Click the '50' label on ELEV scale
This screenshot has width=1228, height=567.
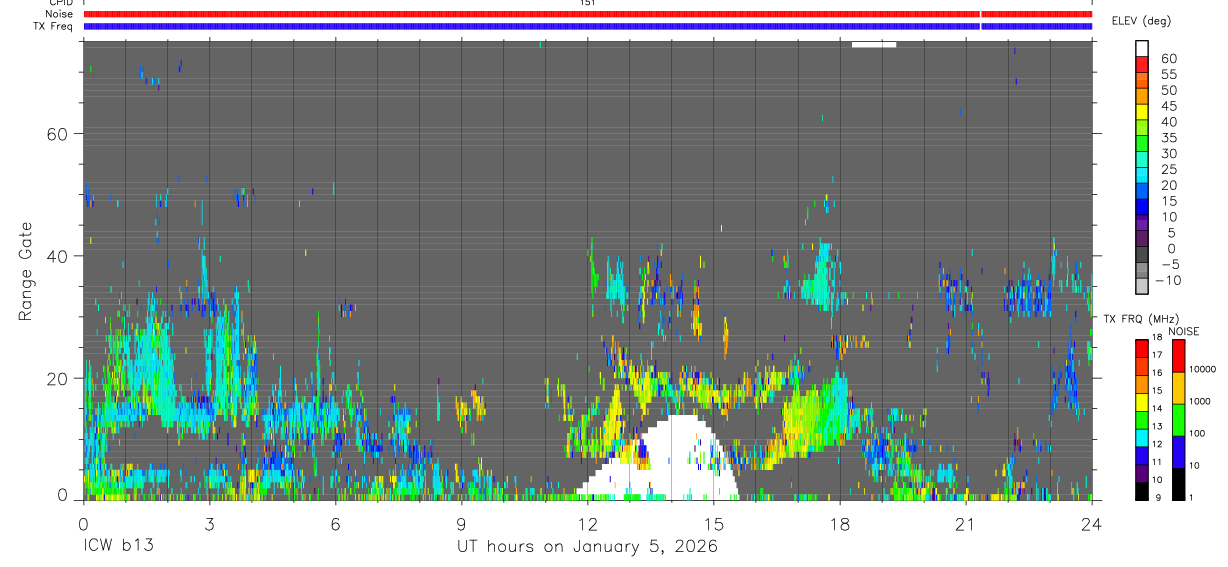click(x=1167, y=91)
